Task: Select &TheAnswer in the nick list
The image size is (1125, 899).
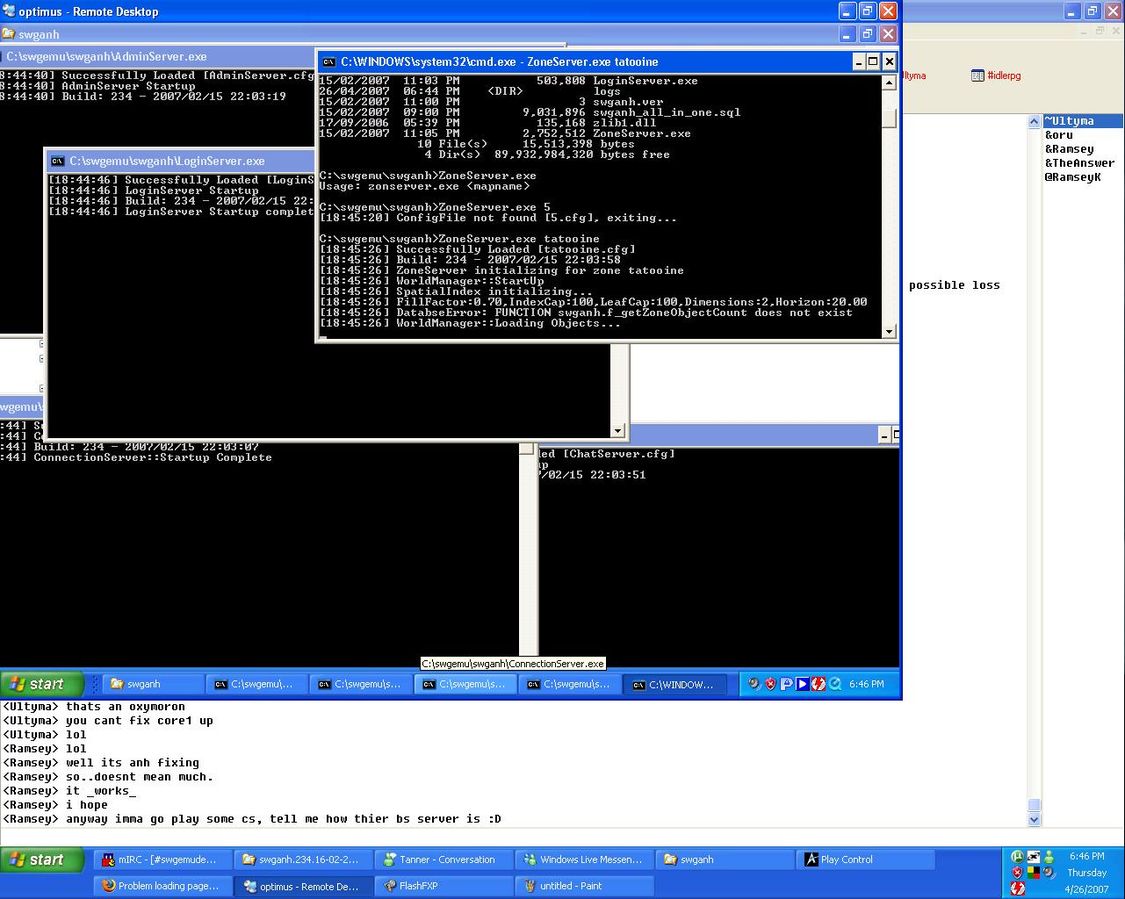Action: 1079,163
